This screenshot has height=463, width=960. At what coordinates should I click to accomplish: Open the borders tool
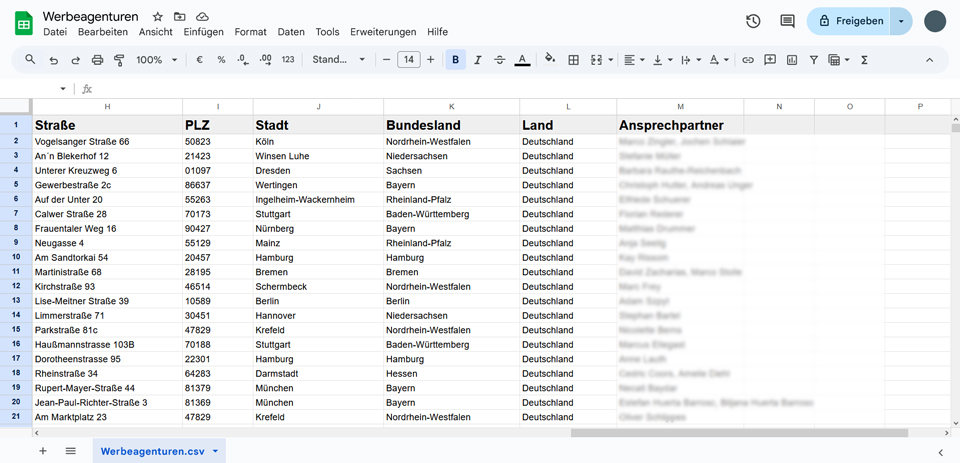[x=574, y=60]
